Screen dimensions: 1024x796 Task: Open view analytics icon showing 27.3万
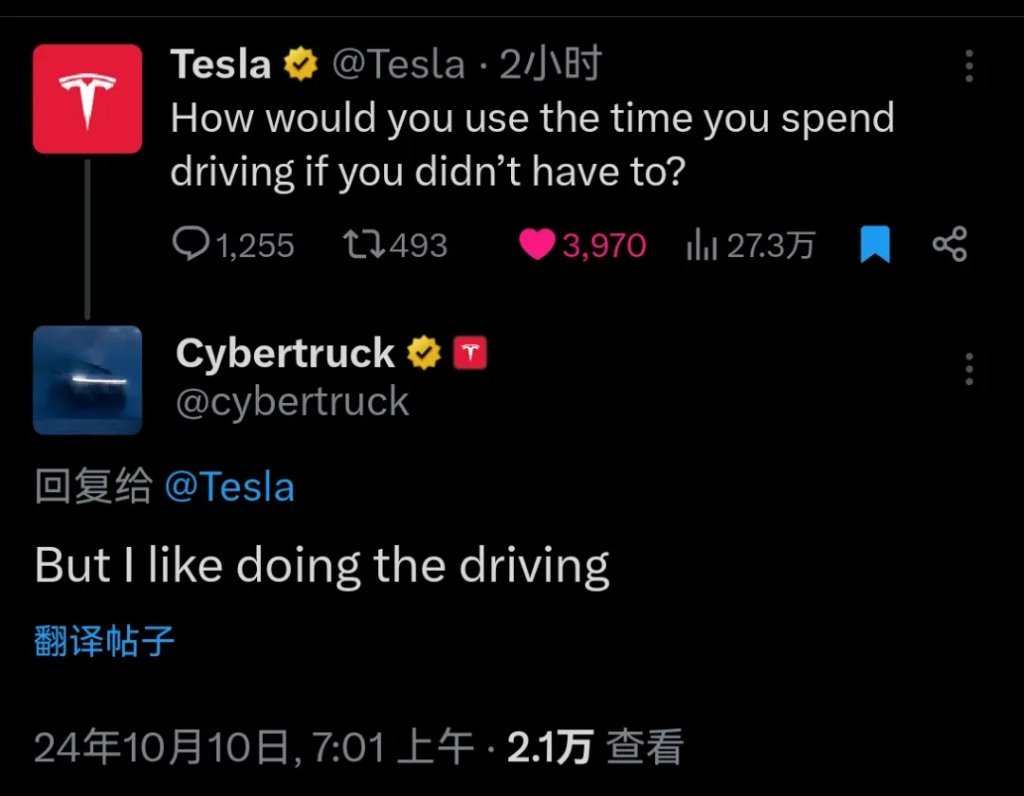click(701, 245)
